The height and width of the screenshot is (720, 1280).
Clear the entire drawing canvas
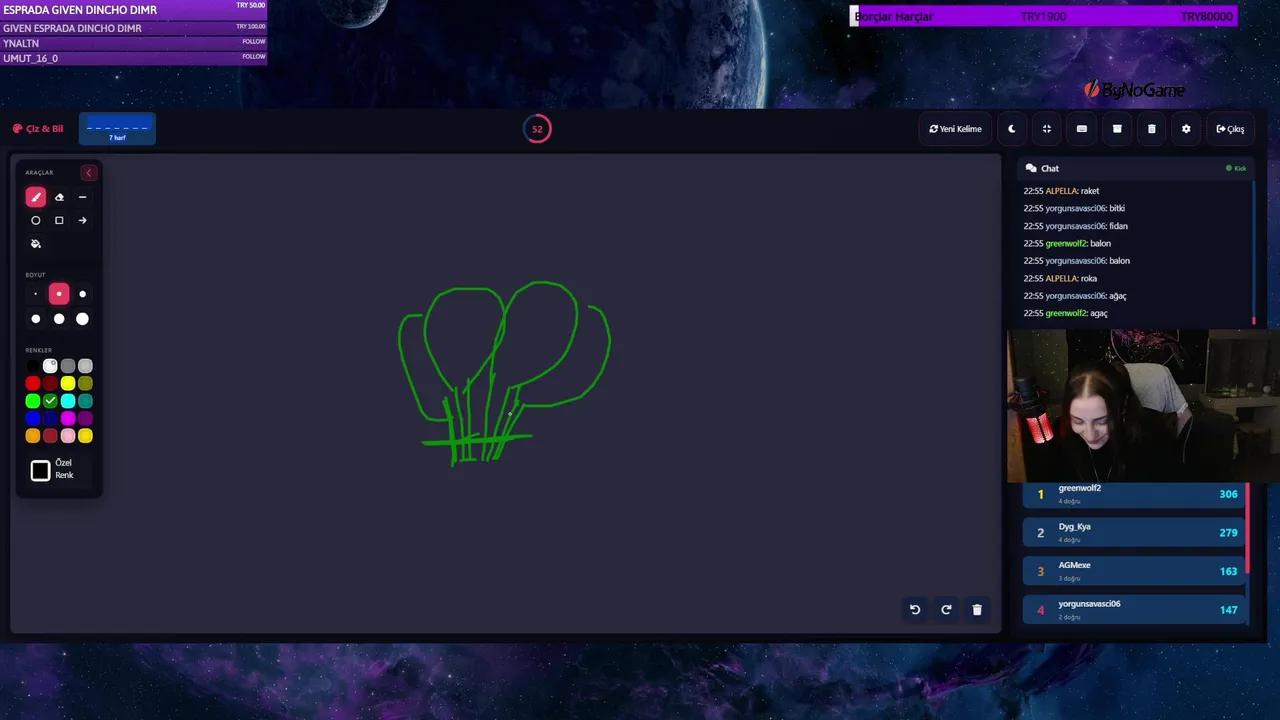[x=977, y=609]
